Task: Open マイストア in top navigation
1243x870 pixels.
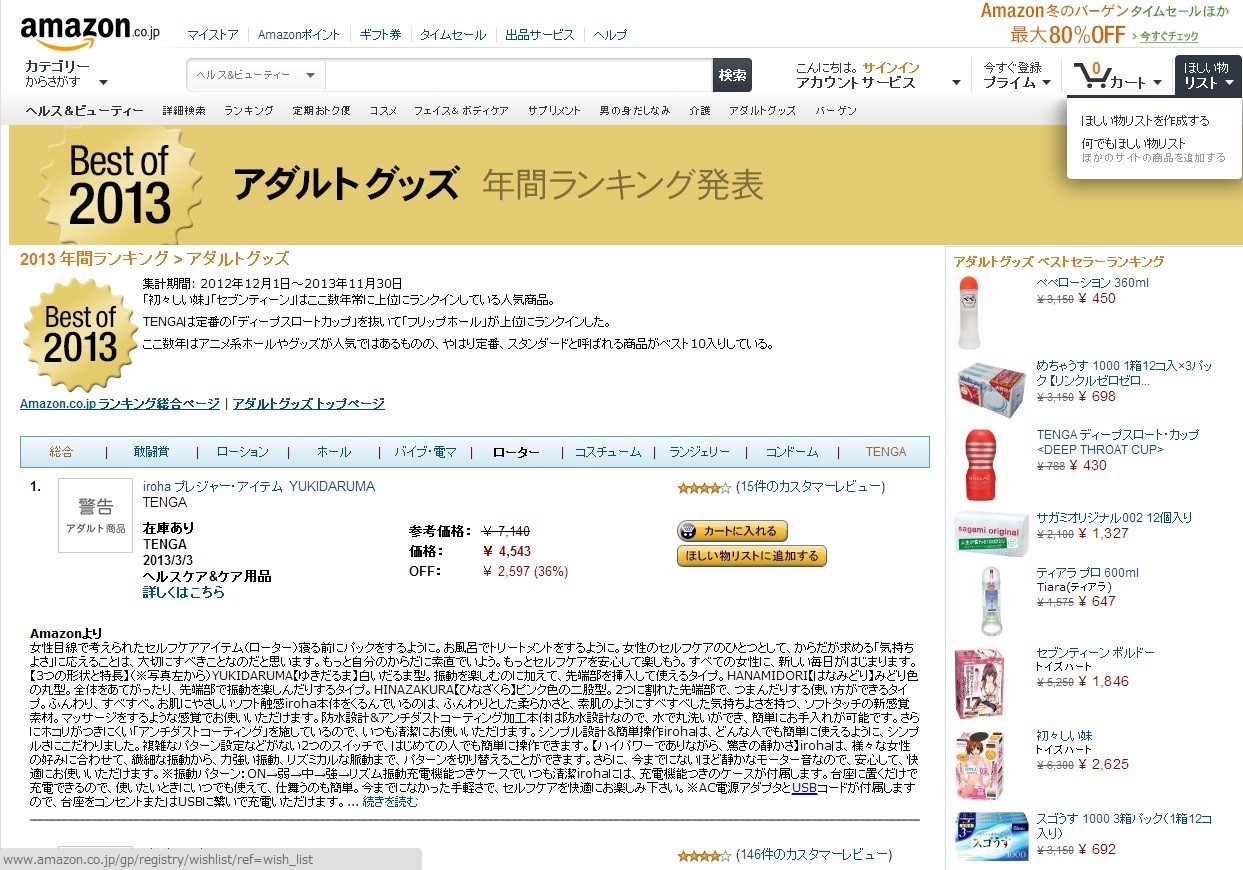Action: [x=213, y=34]
